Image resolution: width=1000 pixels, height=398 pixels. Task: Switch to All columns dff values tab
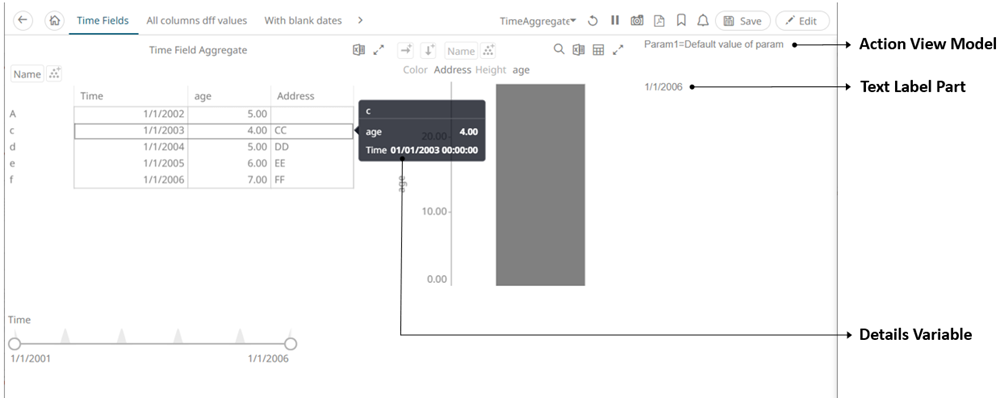196,20
